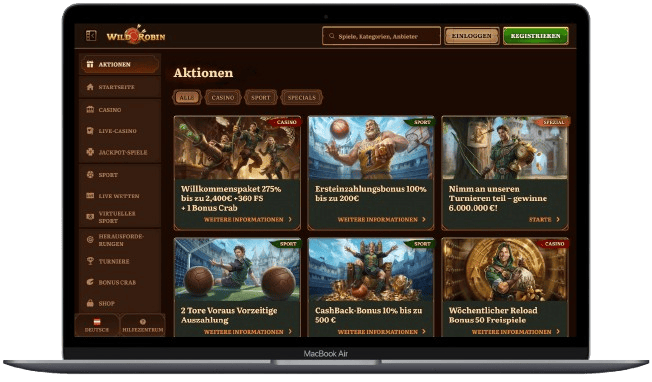Click Starte on the Turnieren promotion

tap(544, 219)
